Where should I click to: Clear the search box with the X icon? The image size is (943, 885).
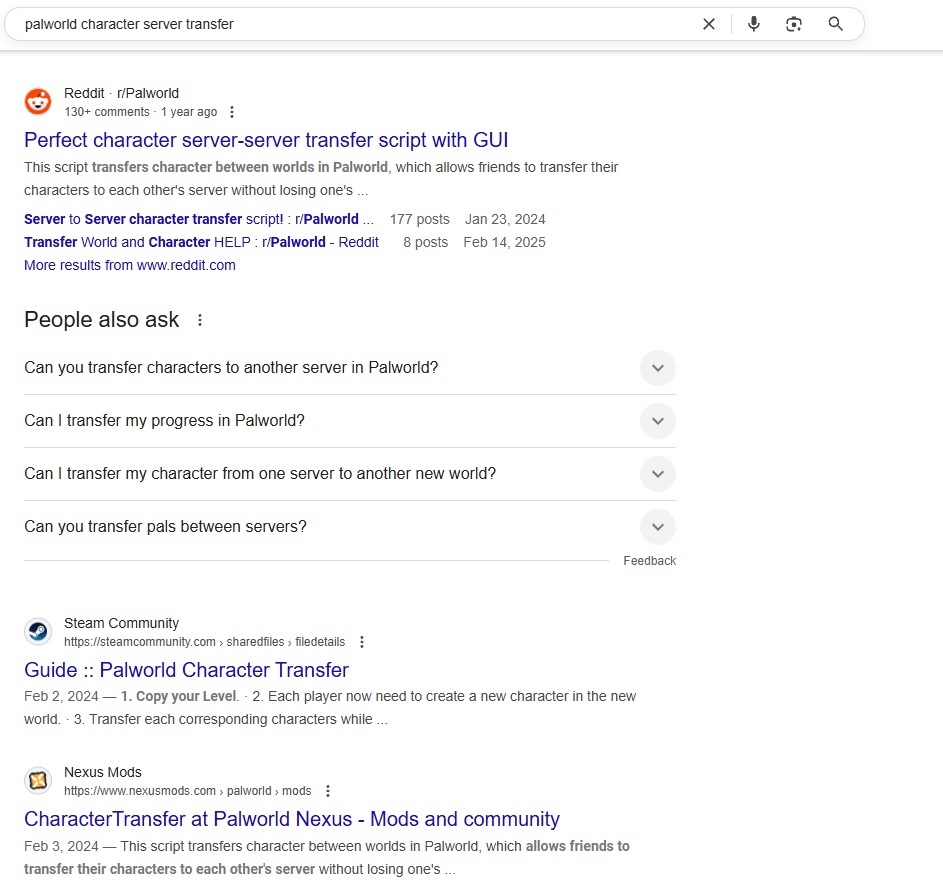point(708,24)
